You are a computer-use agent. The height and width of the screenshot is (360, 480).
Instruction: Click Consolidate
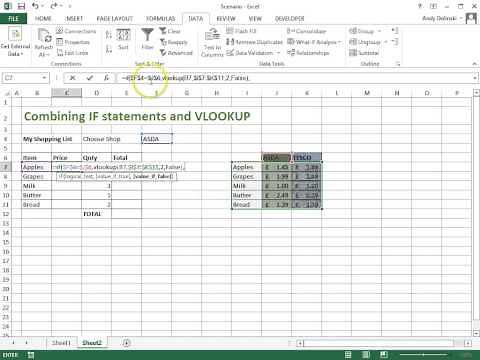307,31
